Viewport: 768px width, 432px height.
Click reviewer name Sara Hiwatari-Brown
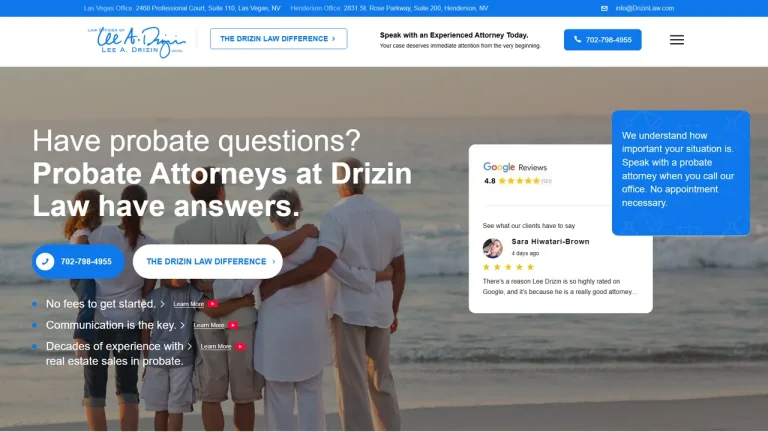(x=551, y=241)
